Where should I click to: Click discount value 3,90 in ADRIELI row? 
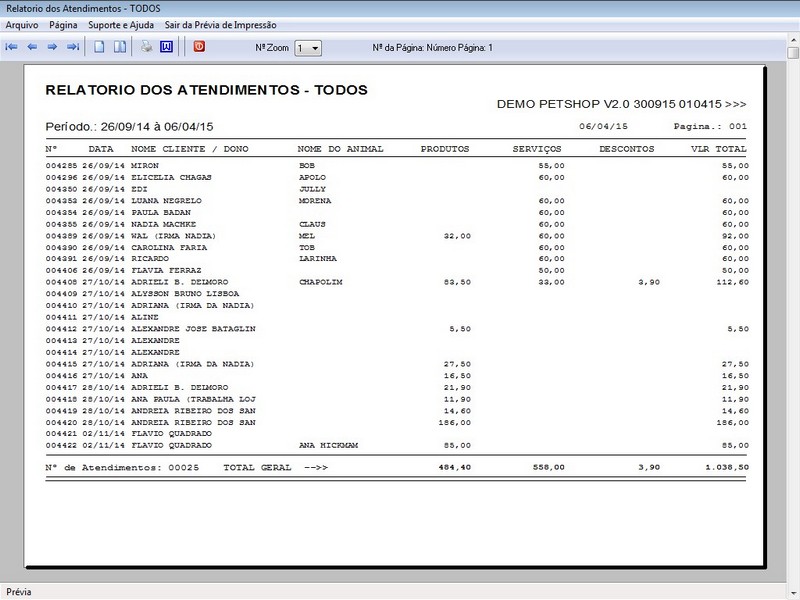point(649,282)
